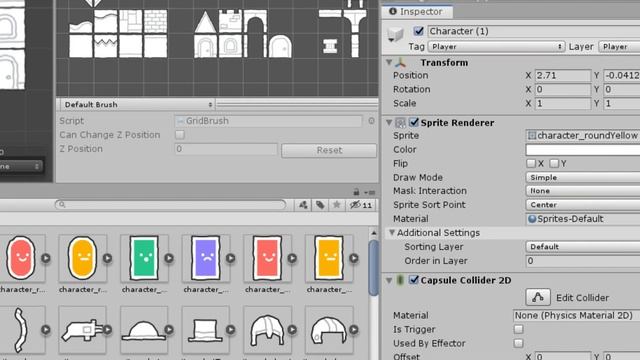Click the Sprite Renderer component icon
Viewport: 640px width, 360px height.
[400, 122]
